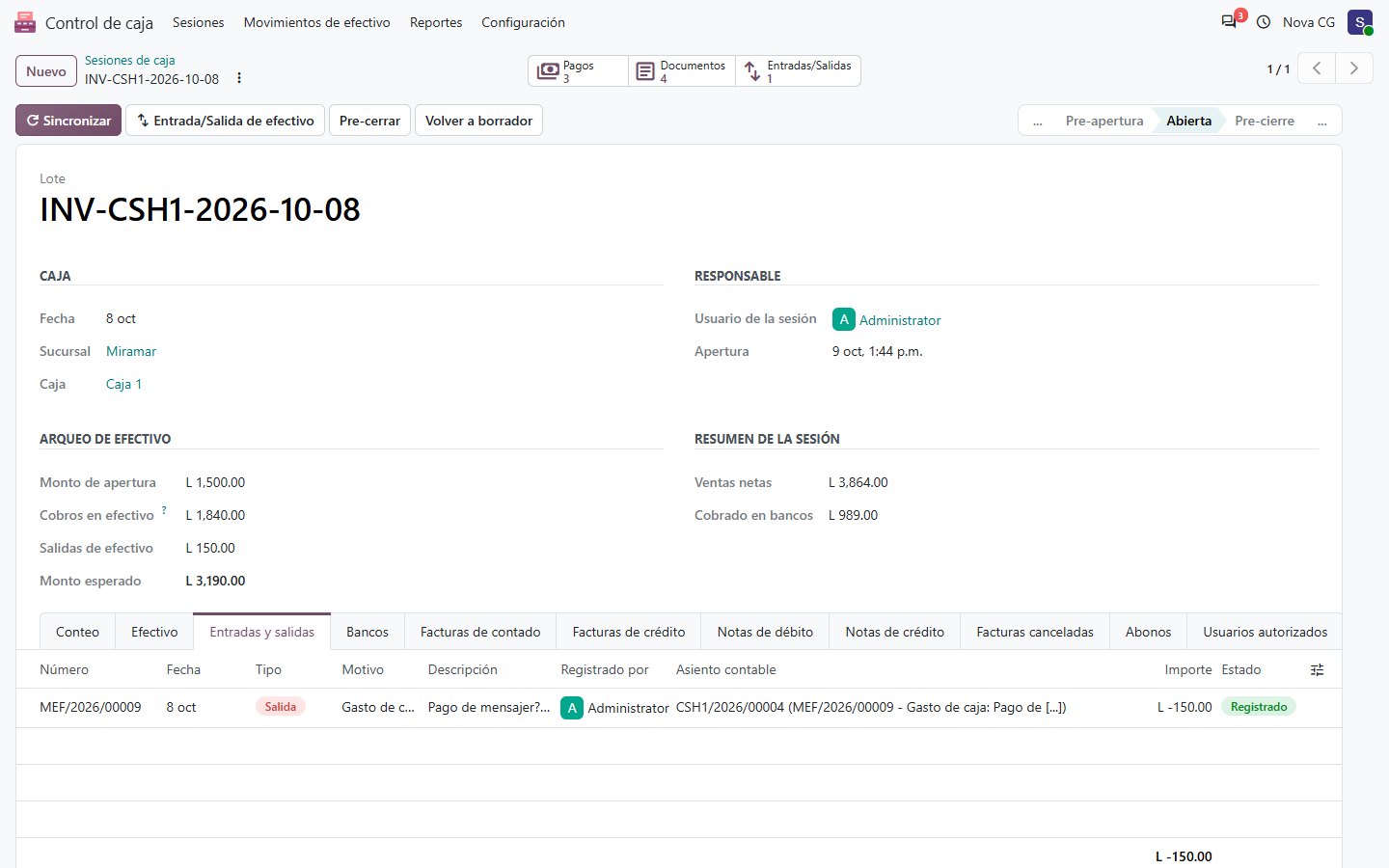Open the Documentos smart button

click(682, 71)
